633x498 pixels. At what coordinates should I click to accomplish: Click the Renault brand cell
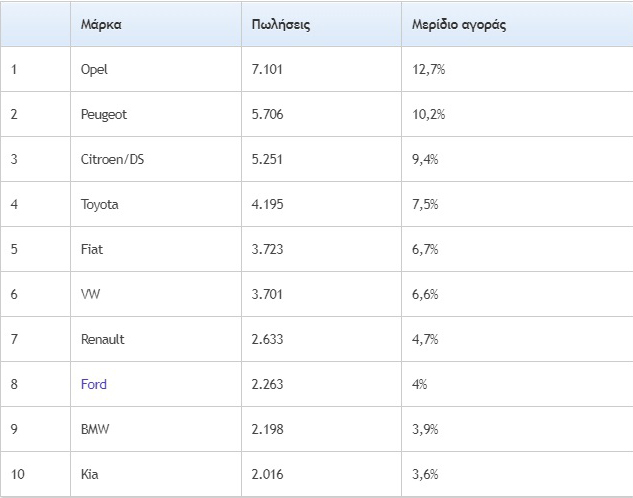coord(103,339)
